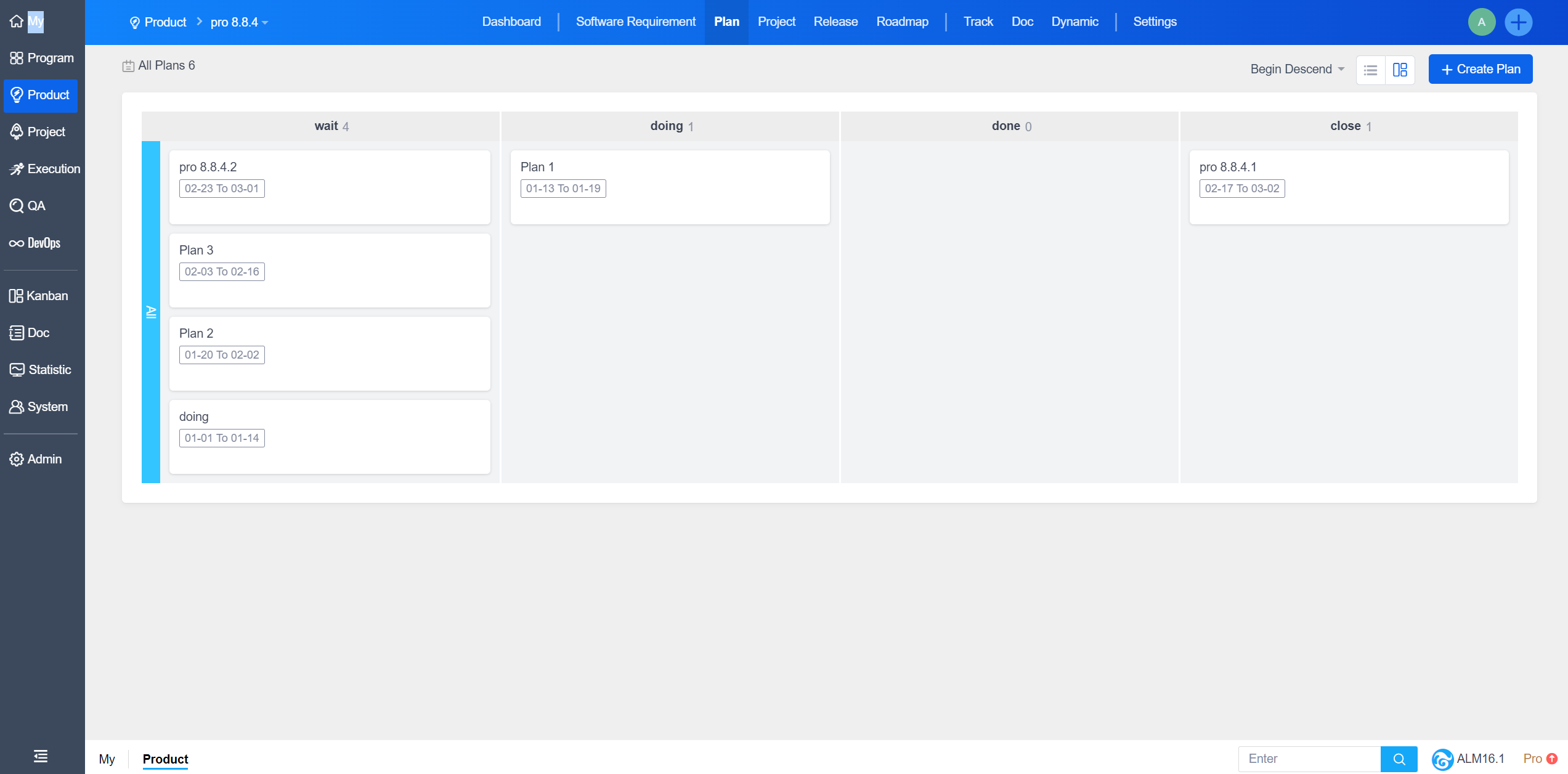Expand the pro 8.8.4 product dropdown
Viewport: 1568px width, 774px height.
pos(239,22)
